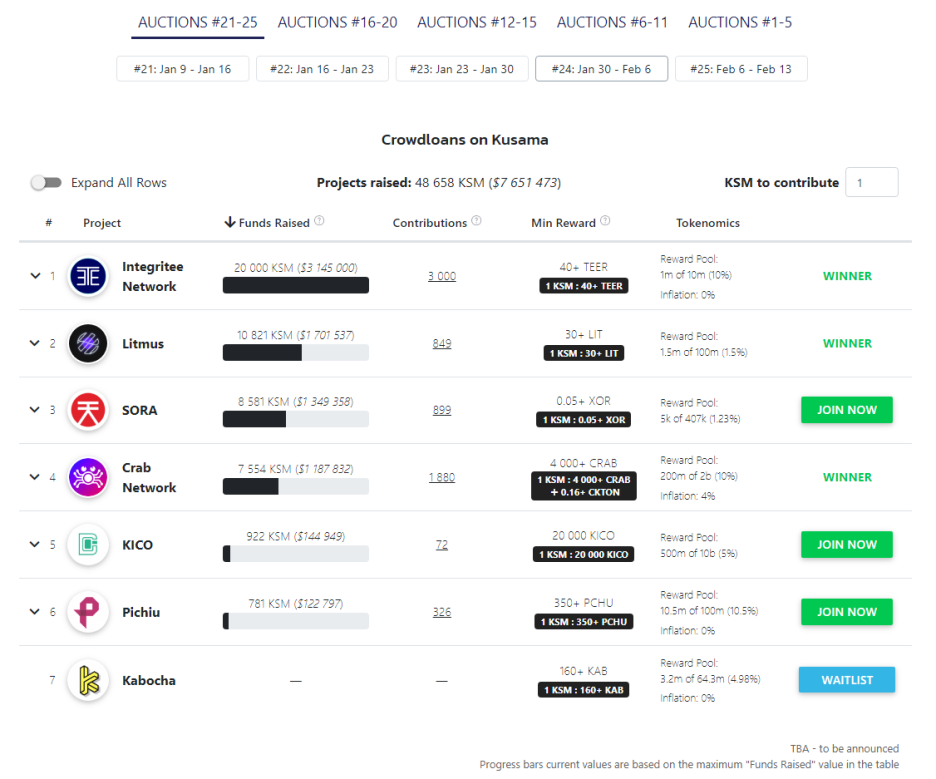Click the Litmus funds raised progress bar

click(295, 353)
